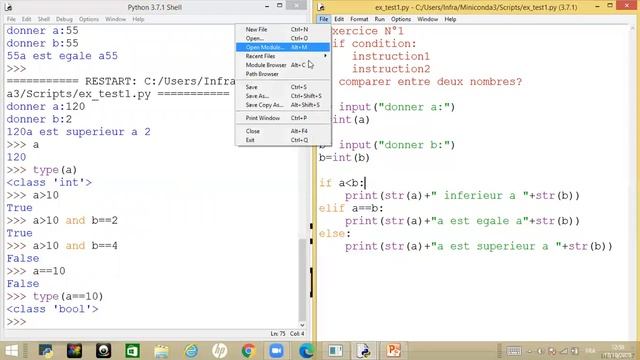Switch to Zoom in the taskbar

pos(277,351)
